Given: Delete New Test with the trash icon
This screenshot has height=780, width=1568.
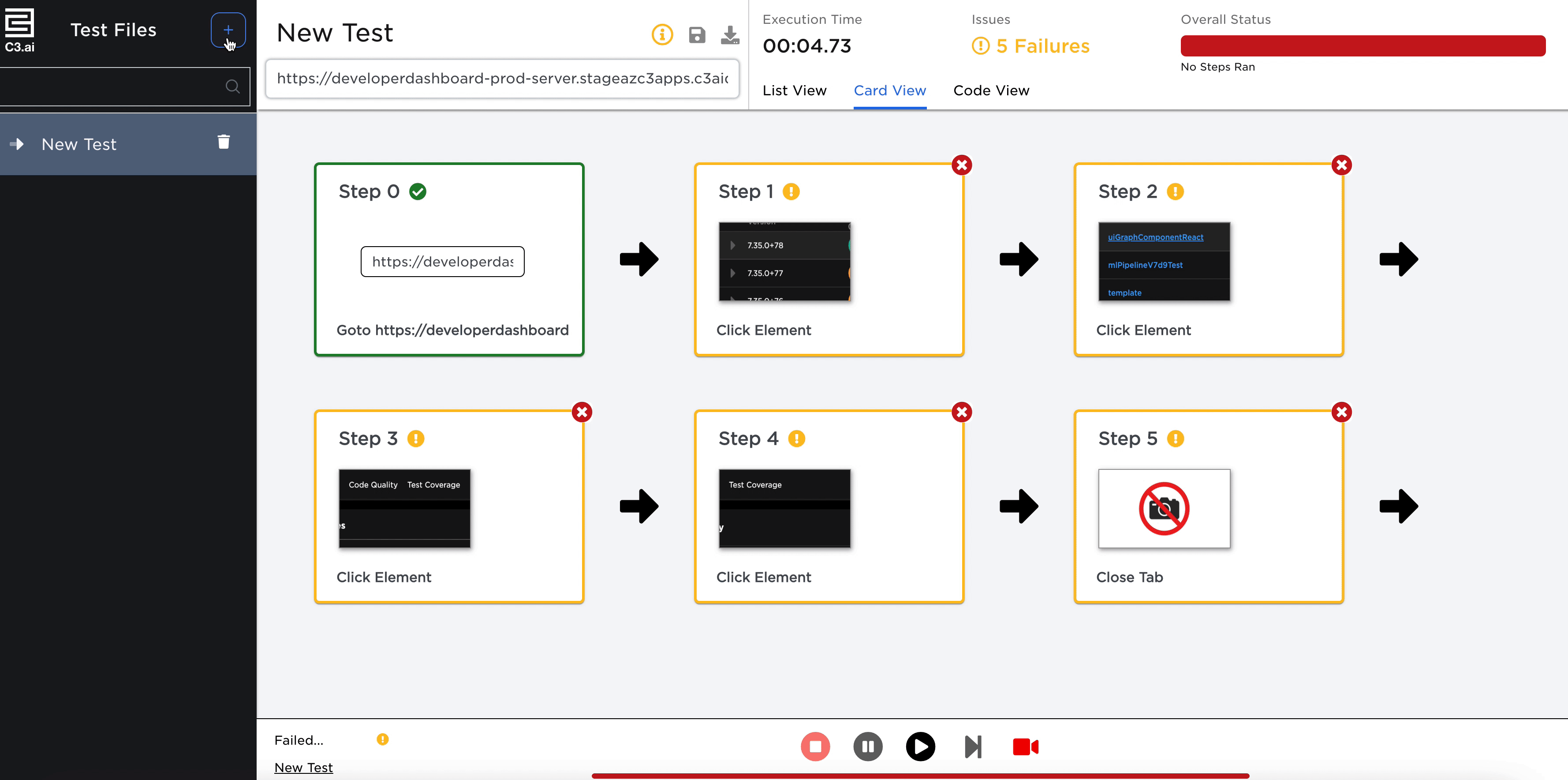Looking at the screenshot, I should coord(224,142).
